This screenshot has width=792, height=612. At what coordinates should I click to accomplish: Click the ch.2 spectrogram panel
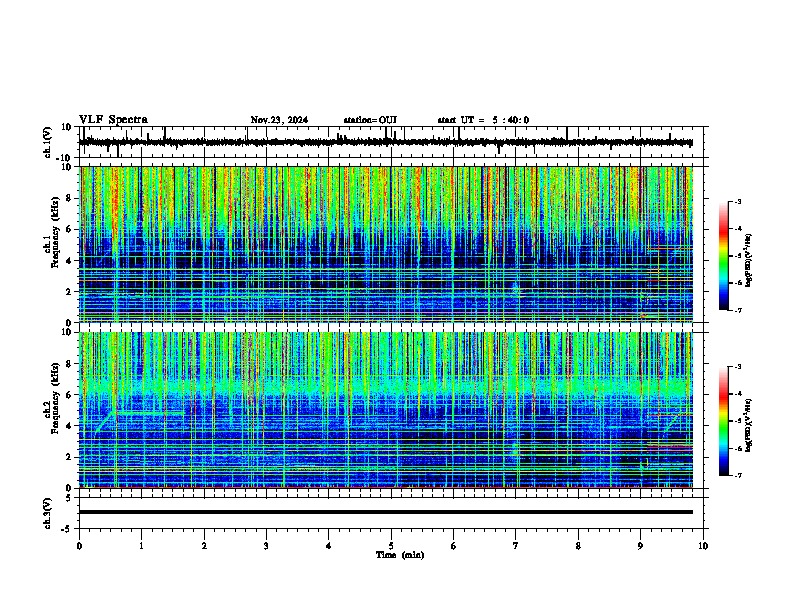386,410
